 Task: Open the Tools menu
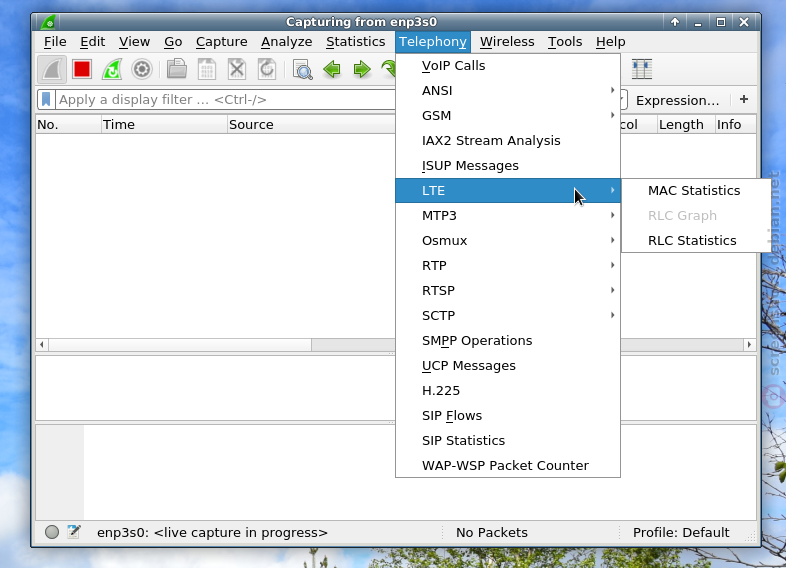click(565, 42)
